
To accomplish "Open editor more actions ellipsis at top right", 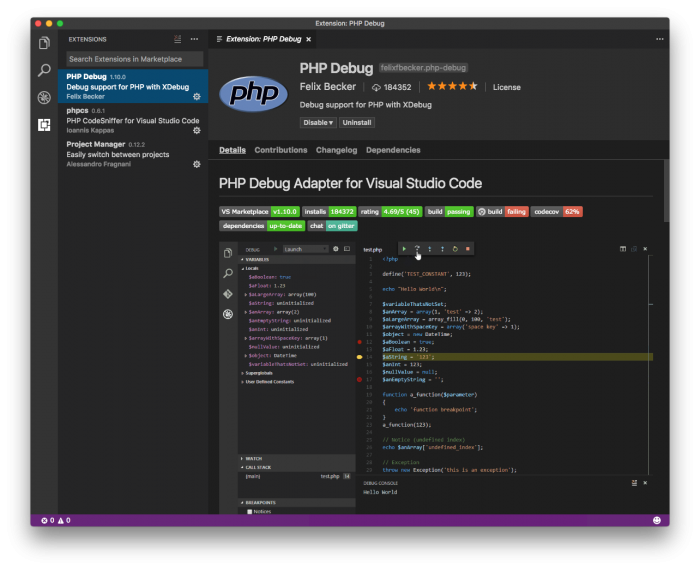I will click(659, 39).
